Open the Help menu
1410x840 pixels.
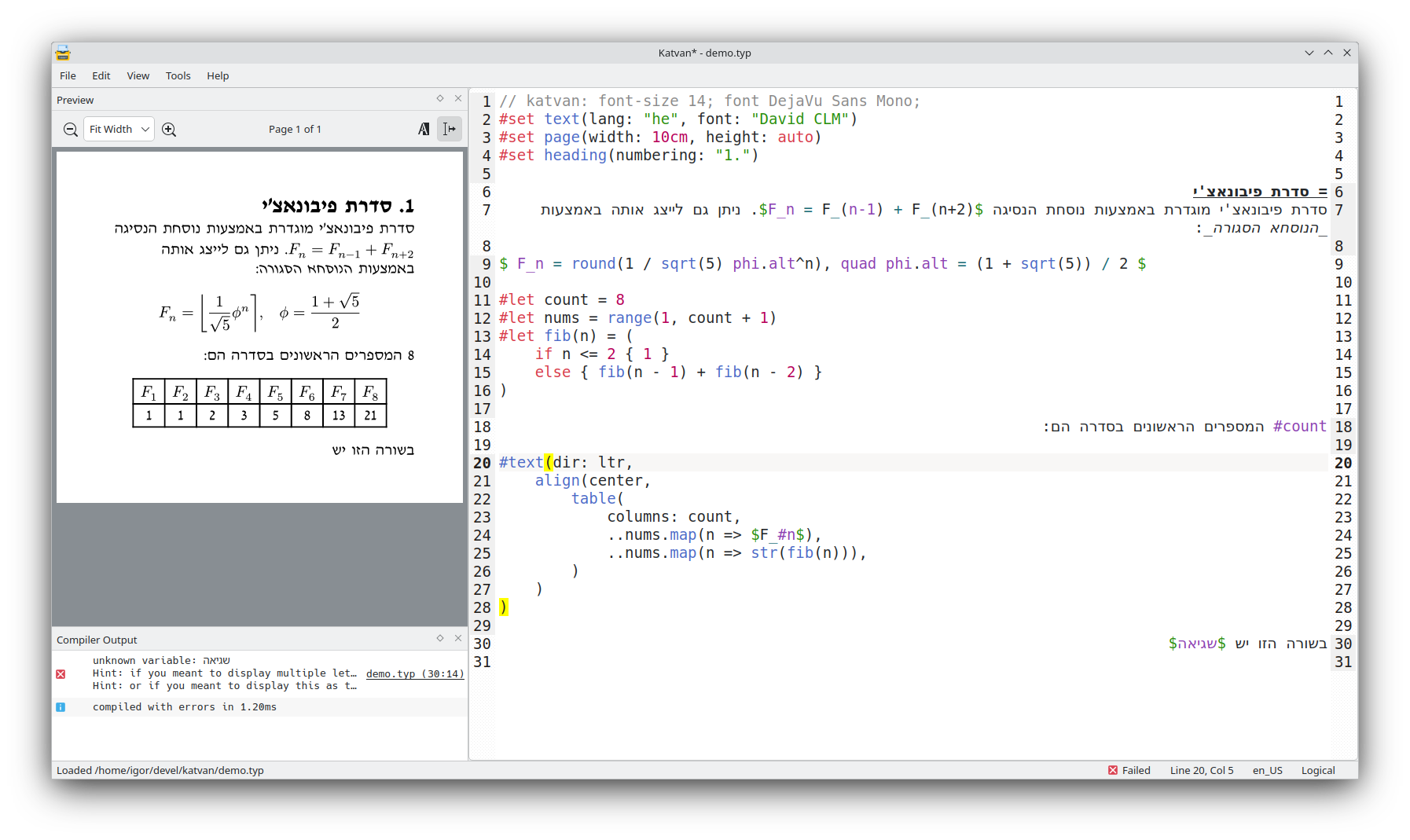tap(218, 76)
